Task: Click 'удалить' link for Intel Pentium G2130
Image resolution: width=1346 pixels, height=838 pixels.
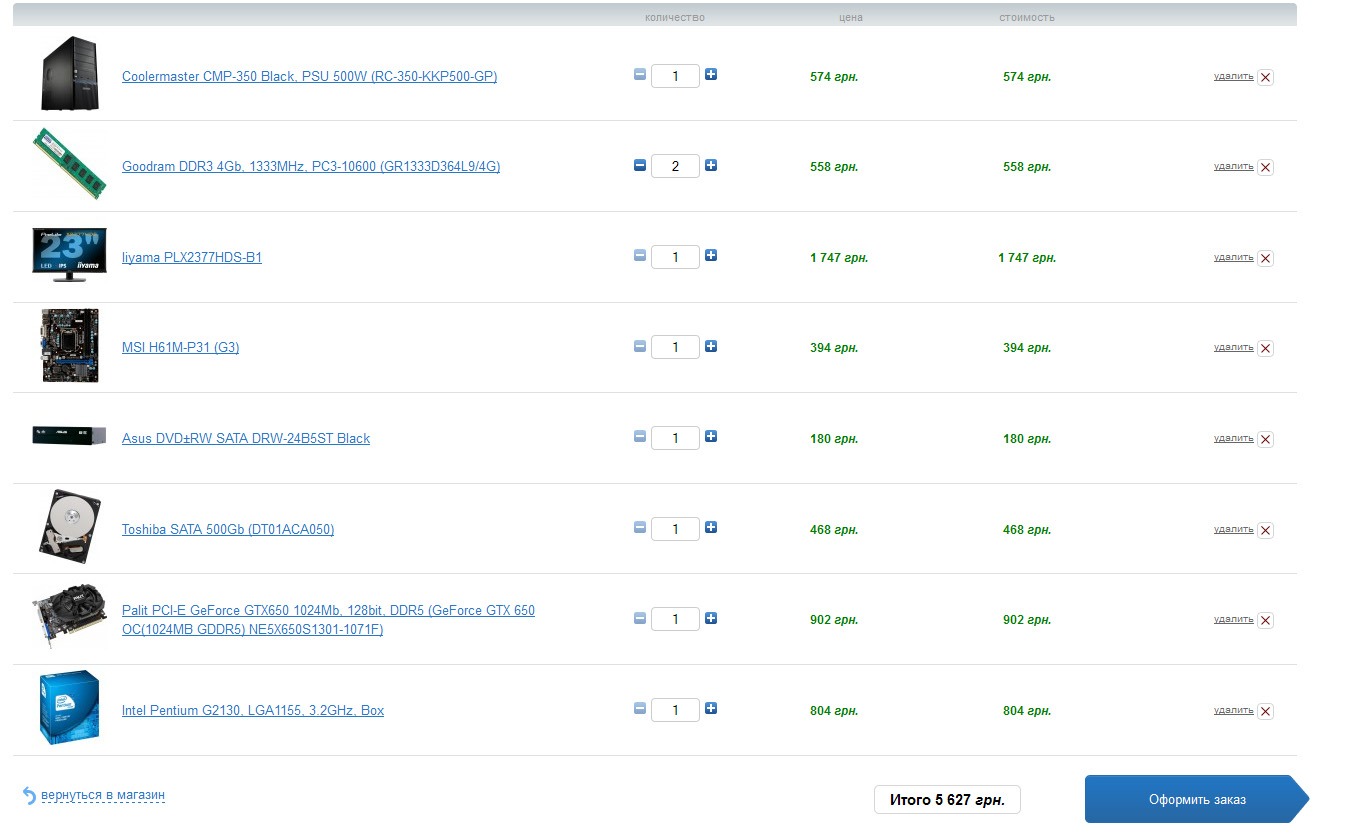Action: click(1233, 710)
